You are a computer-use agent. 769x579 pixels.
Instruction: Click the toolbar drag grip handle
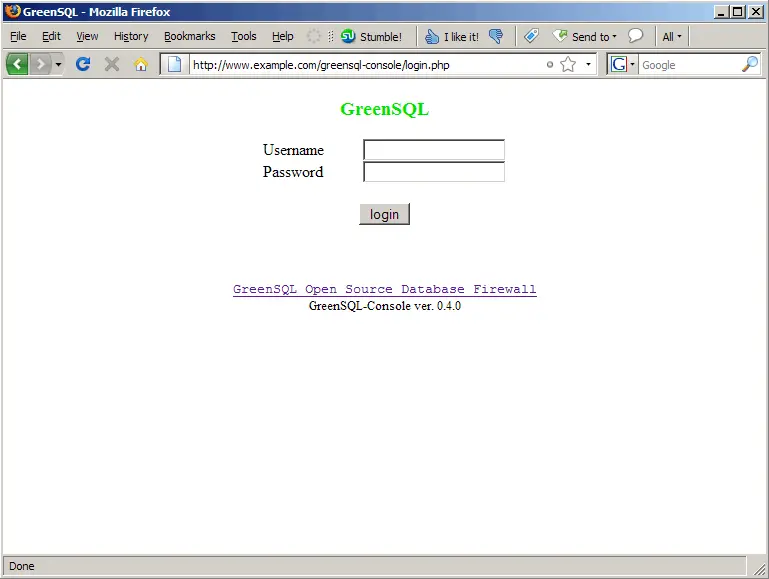click(x=331, y=36)
